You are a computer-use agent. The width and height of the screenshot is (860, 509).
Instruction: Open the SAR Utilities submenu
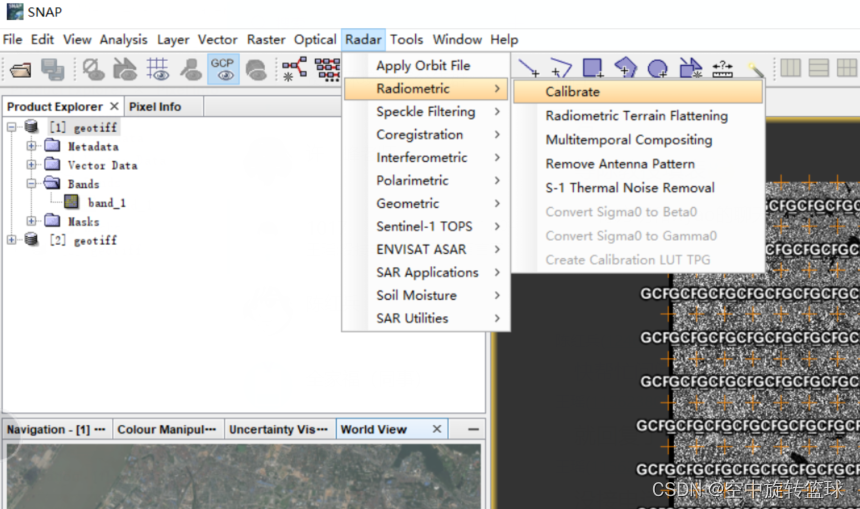click(x=426, y=319)
